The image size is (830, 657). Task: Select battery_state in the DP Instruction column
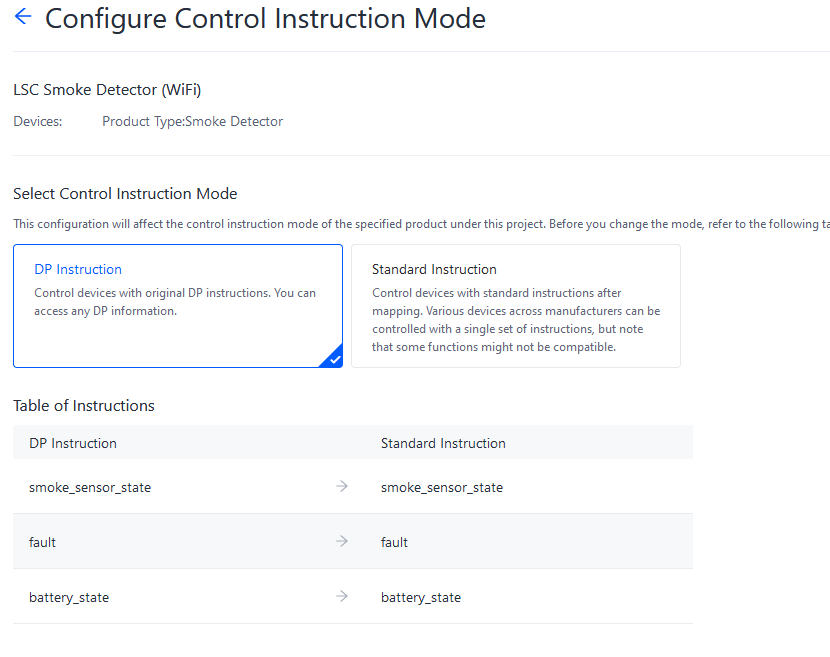click(69, 597)
